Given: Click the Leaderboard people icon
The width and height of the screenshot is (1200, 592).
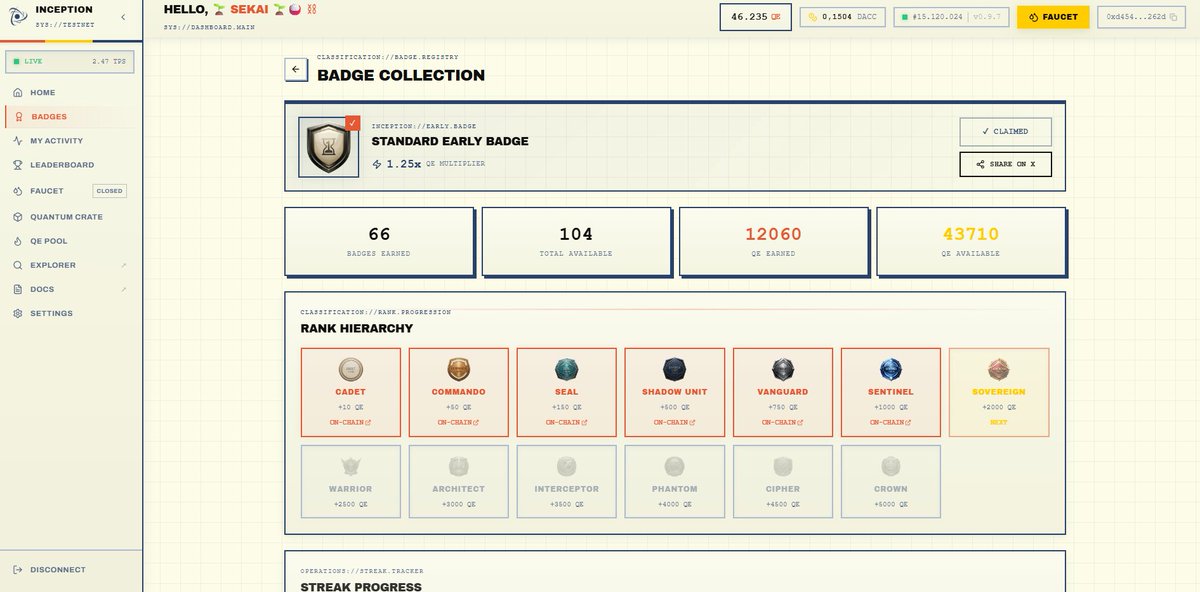Looking at the screenshot, I should click(x=18, y=165).
